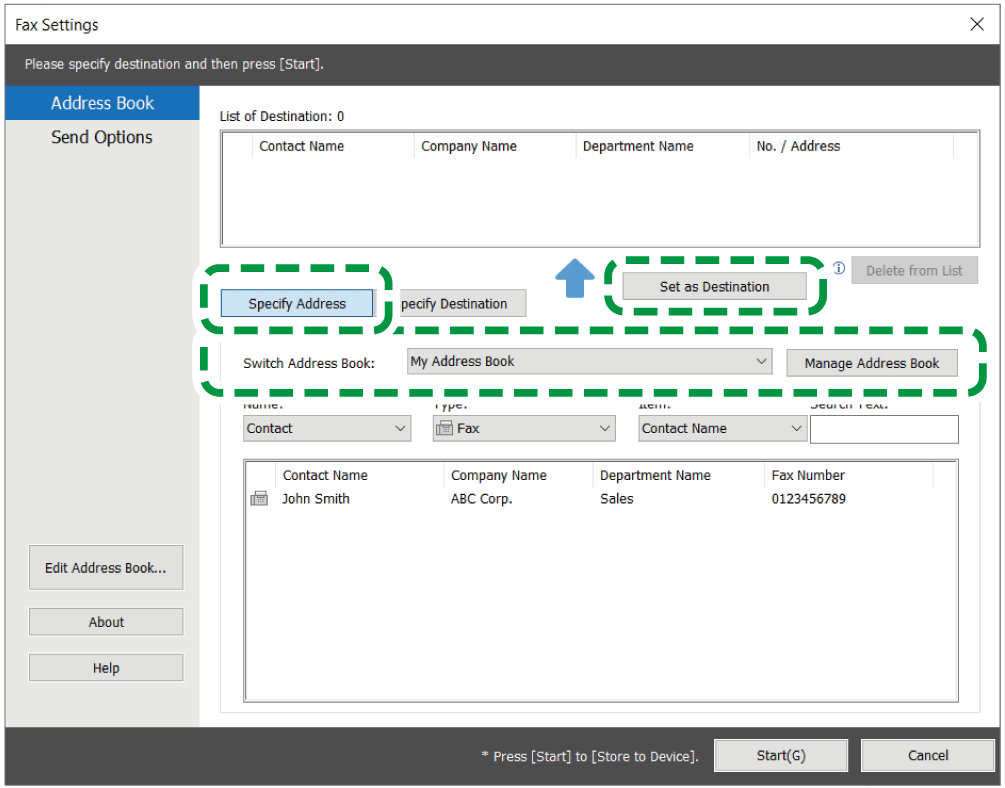Open Edit Address Book dialog
The image size is (1005, 788).
click(106, 568)
